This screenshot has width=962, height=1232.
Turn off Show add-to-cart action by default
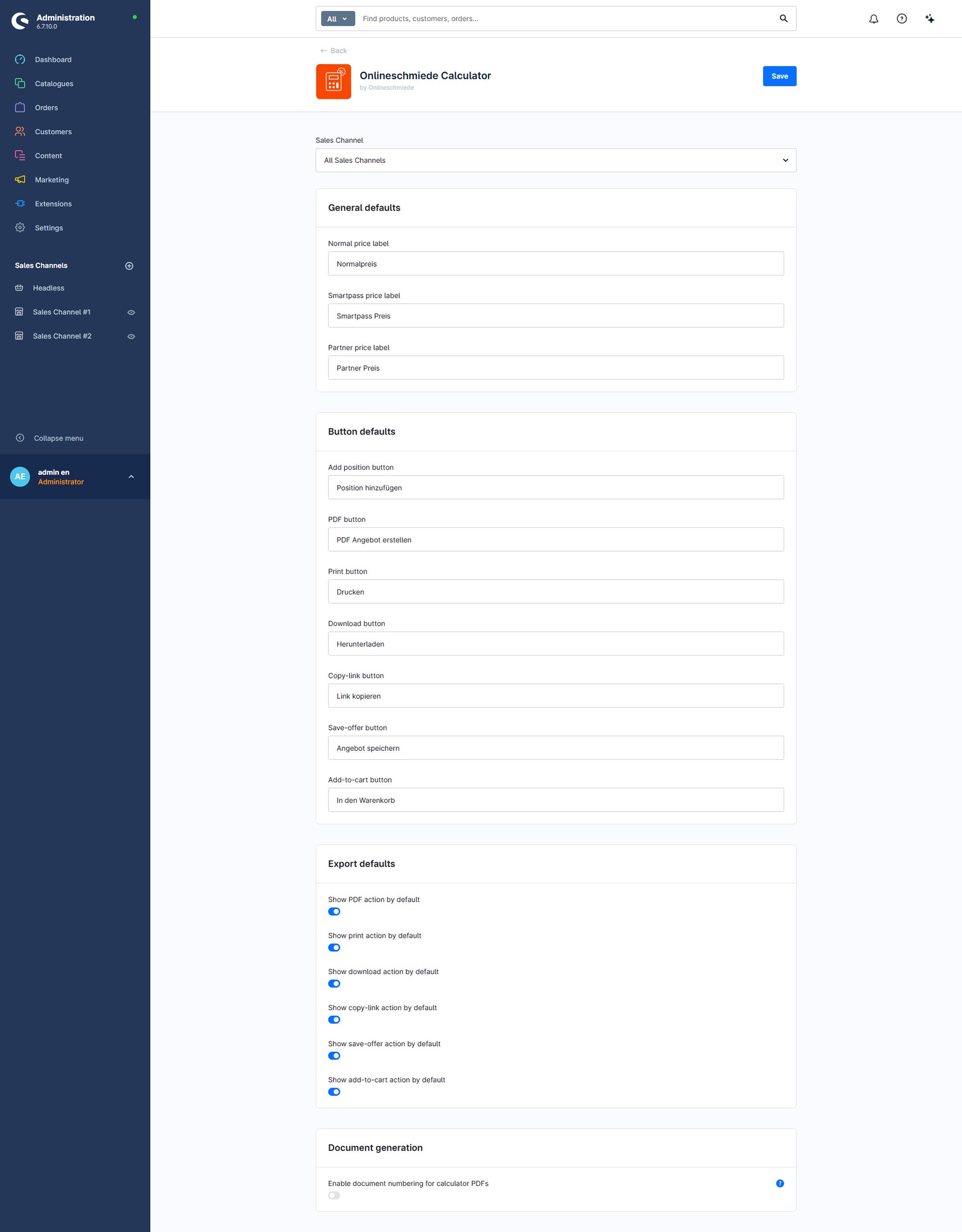click(334, 1092)
